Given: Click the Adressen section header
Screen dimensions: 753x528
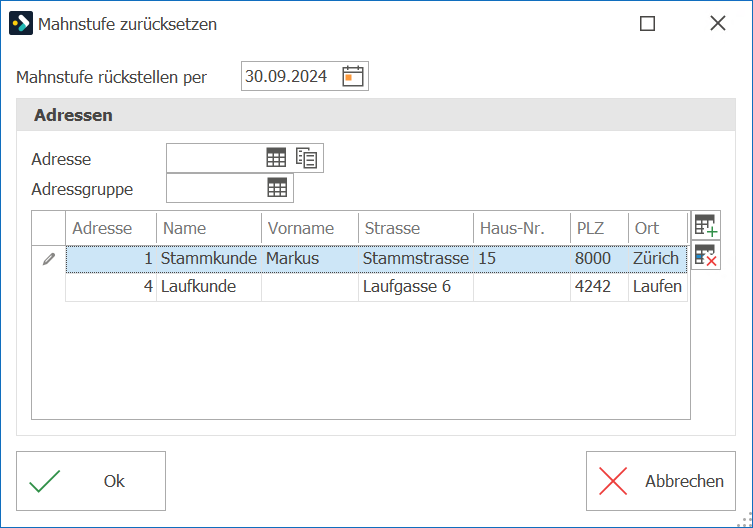Looking at the screenshot, I should 376,115.
